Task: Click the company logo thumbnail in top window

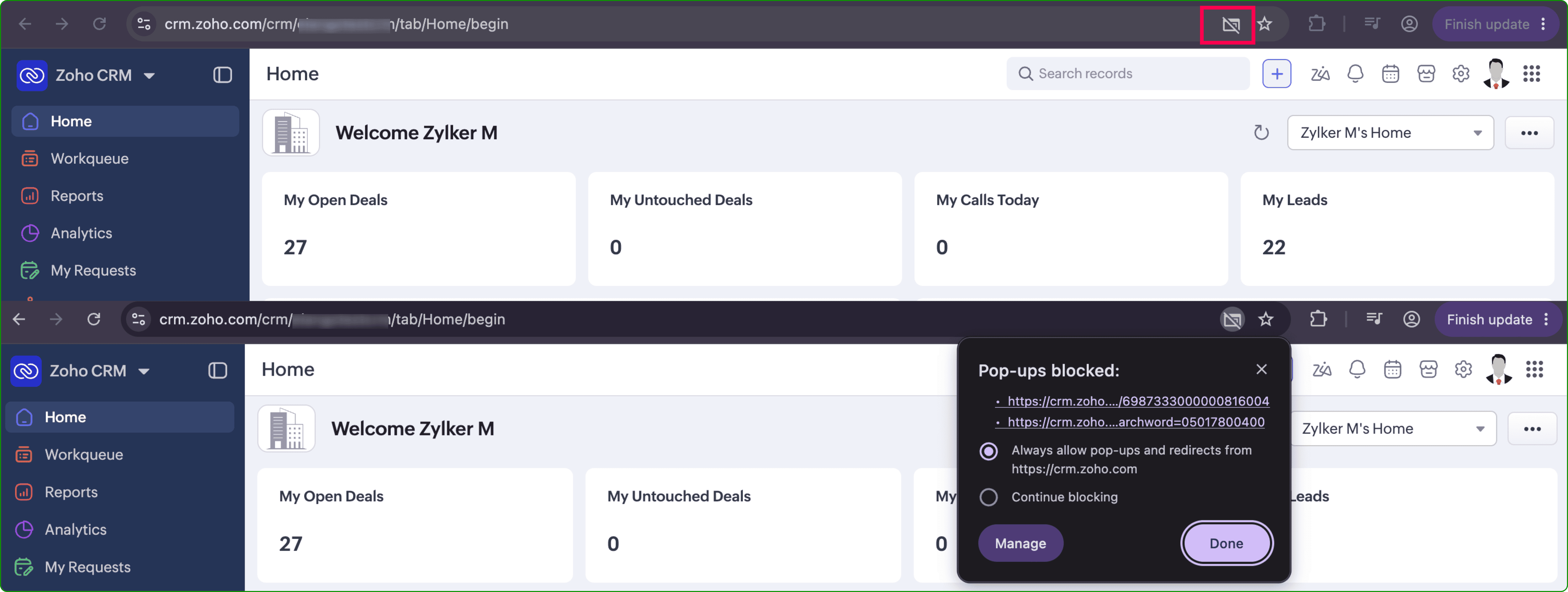Action: click(x=291, y=133)
